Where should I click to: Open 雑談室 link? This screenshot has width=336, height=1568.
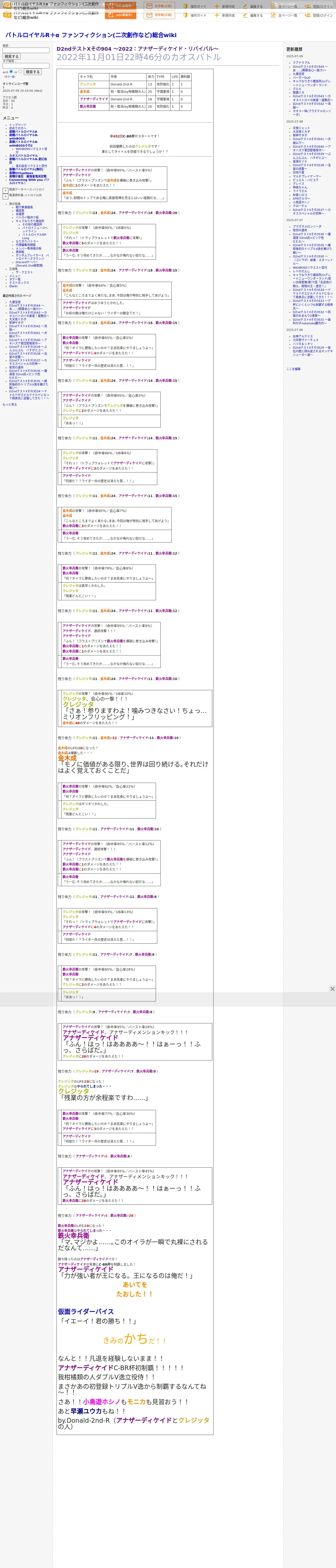coord(20,211)
